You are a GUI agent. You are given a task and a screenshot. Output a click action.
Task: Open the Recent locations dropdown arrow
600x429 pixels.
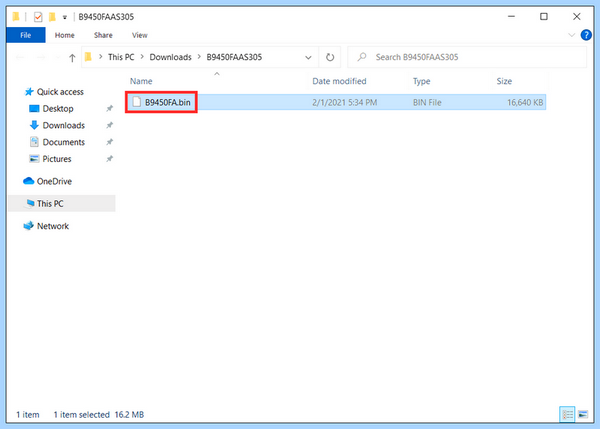coord(58,57)
